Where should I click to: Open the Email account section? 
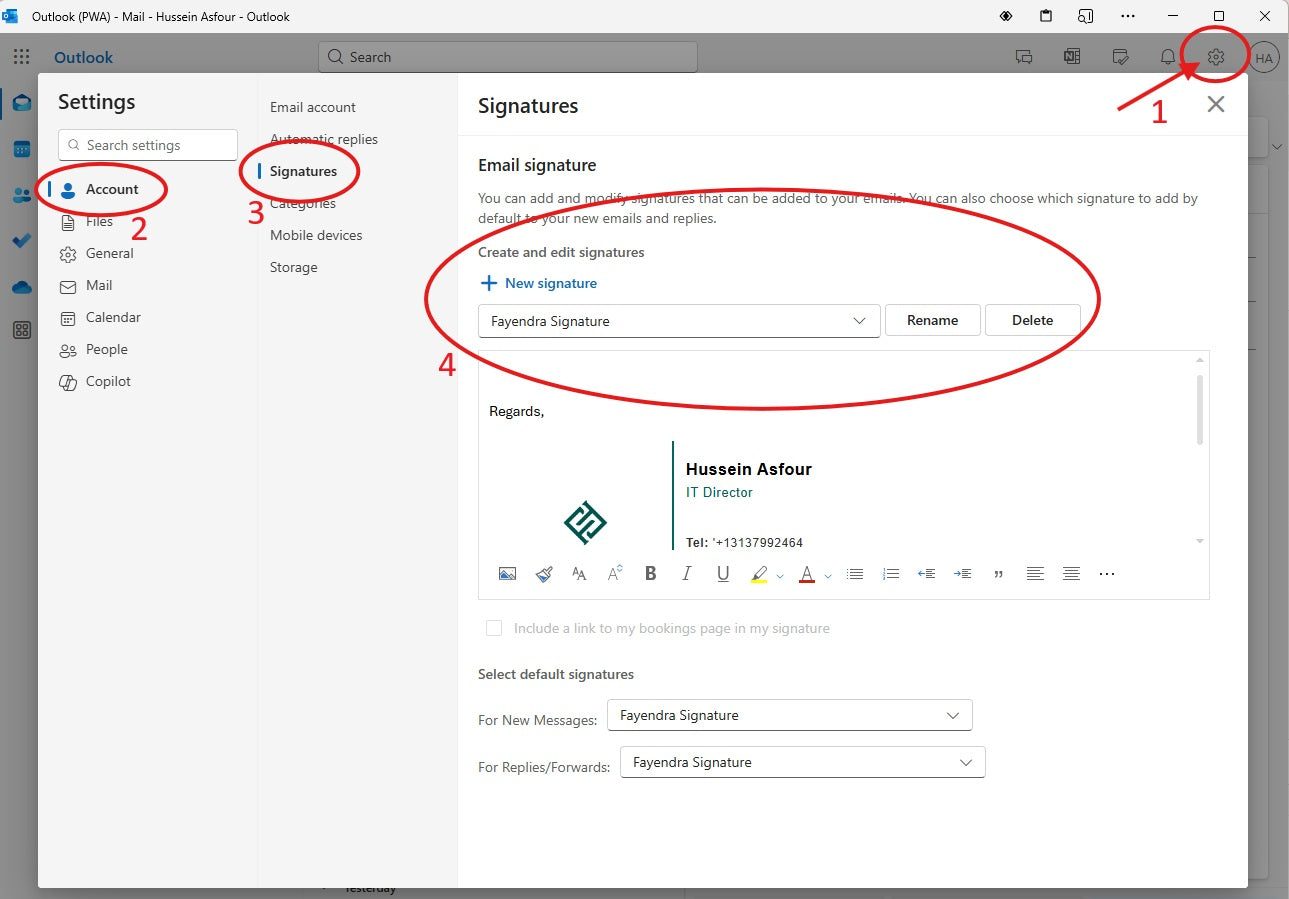(313, 107)
